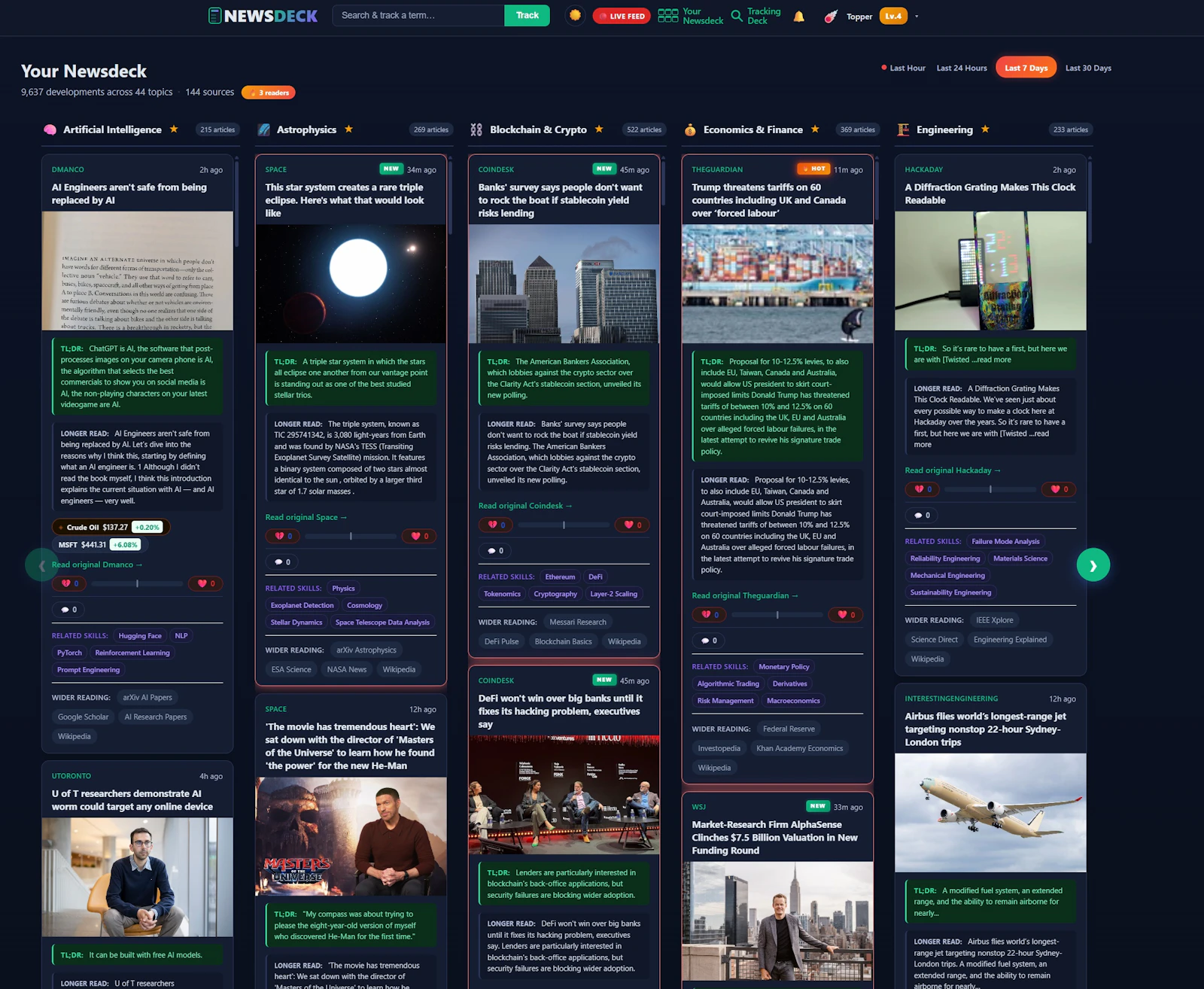Dislike the Trump tariffs article with the broken heart
The height and width of the screenshot is (989, 1204).
[710, 615]
